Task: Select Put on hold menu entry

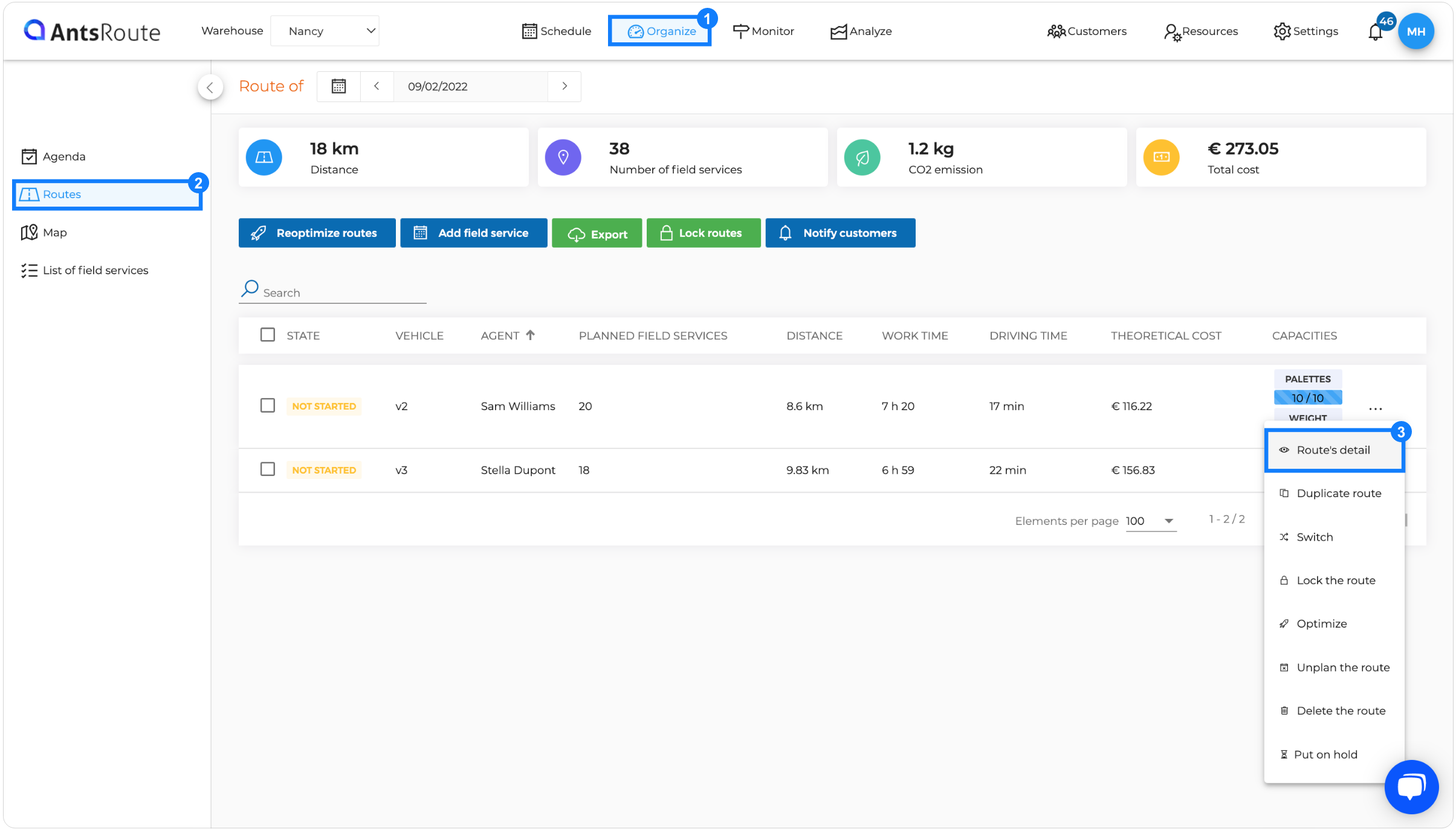Action: 1334,754
